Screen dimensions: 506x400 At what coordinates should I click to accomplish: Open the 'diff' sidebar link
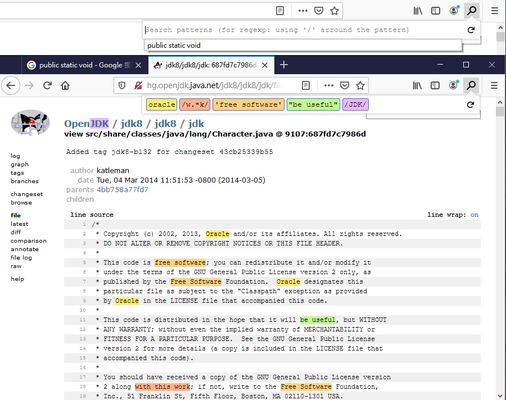pyautogui.click(x=16, y=232)
